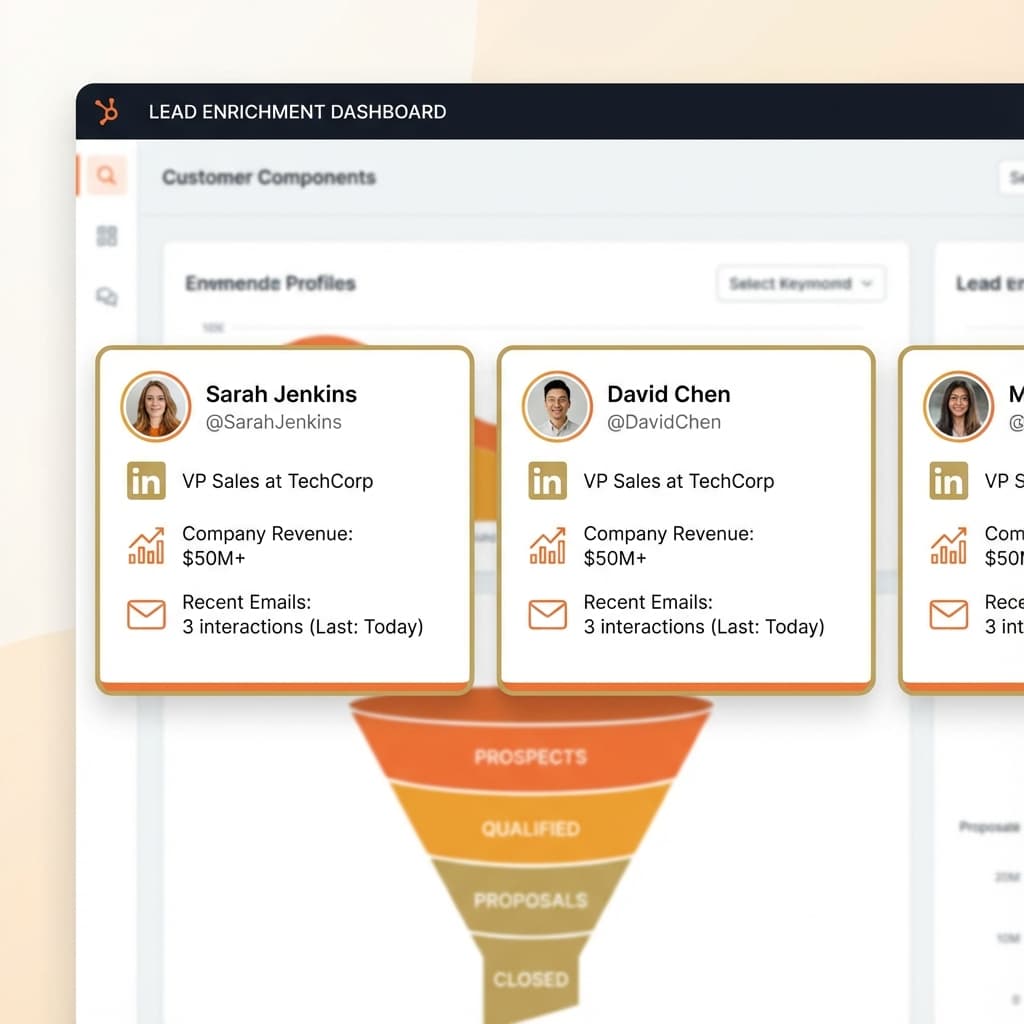Click LinkedIn icon on David Chen card
Image resolution: width=1024 pixels, height=1024 pixels.
point(547,481)
